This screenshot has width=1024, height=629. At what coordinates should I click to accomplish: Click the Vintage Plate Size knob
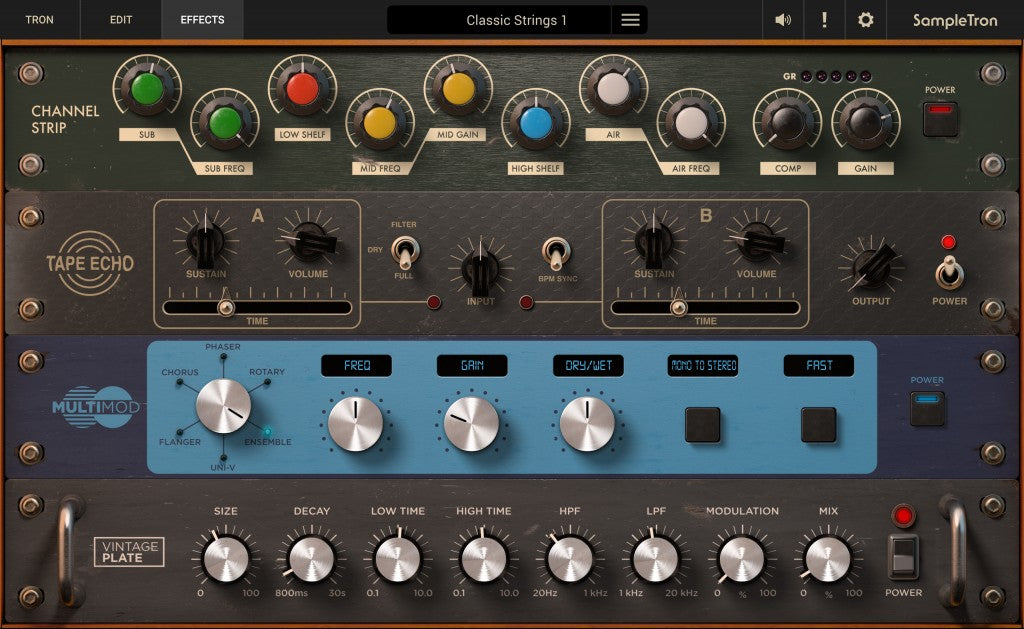click(225, 558)
